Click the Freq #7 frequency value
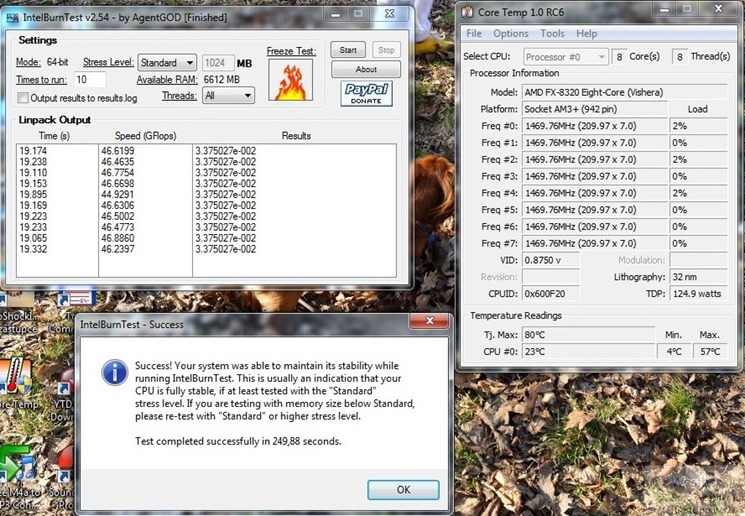 click(595, 243)
